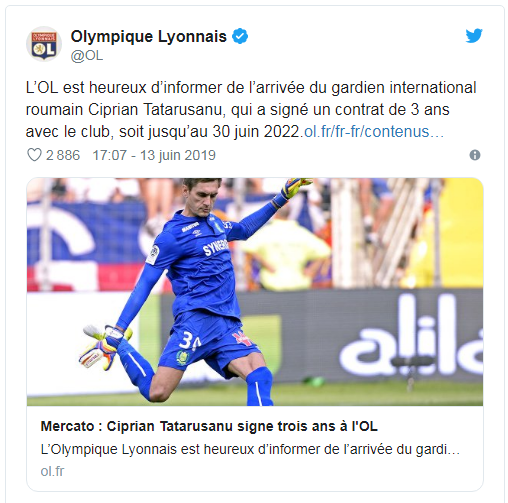
Task: Open the @OL handle
Action: click(87, 56)
